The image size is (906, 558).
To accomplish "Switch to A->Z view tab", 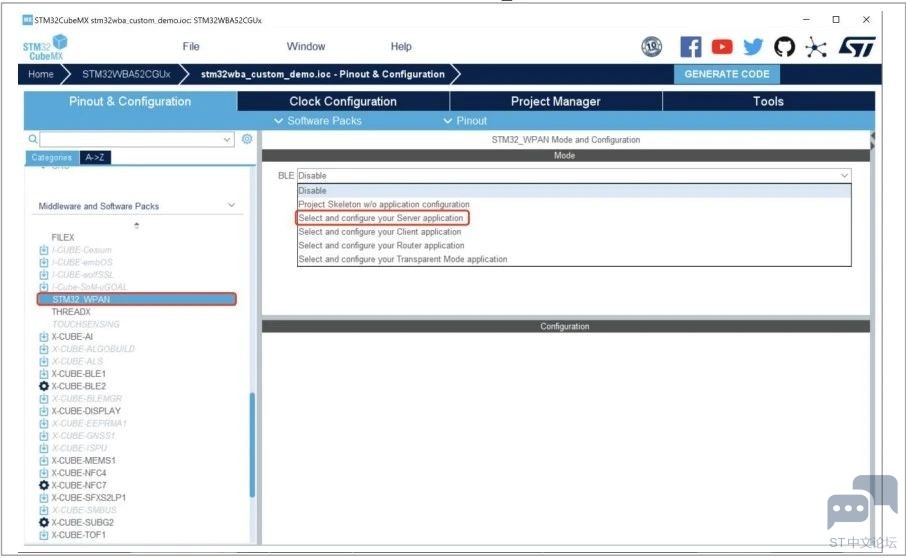I will [x=95, y=157].
